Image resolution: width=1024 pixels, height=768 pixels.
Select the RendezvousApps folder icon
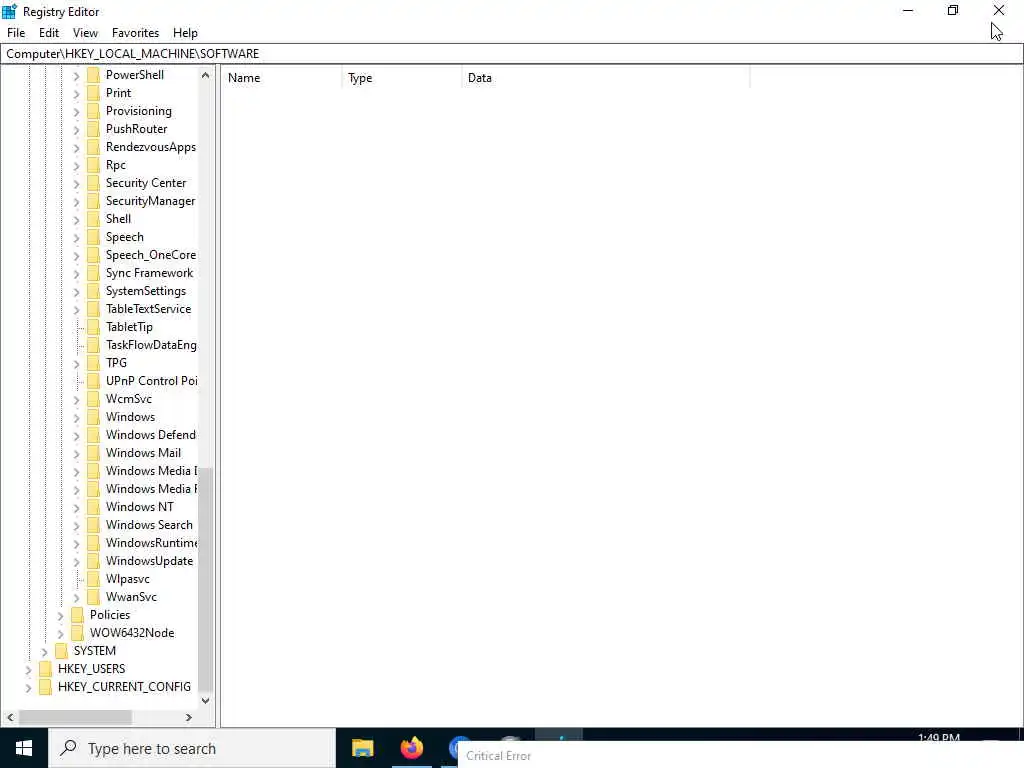pos(93,147)
